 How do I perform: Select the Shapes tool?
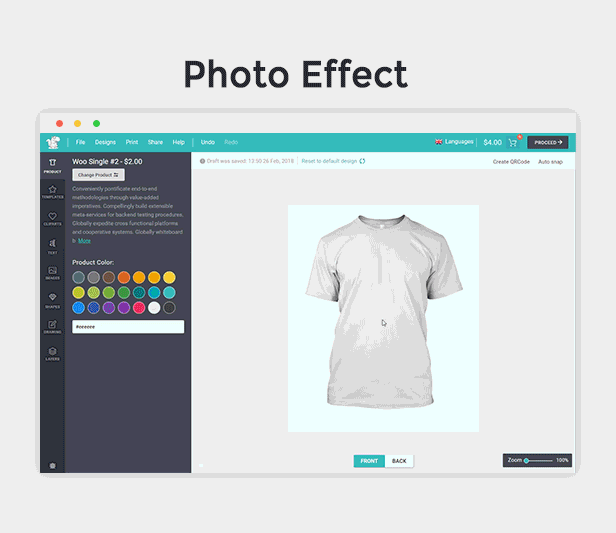coord(52,300)
